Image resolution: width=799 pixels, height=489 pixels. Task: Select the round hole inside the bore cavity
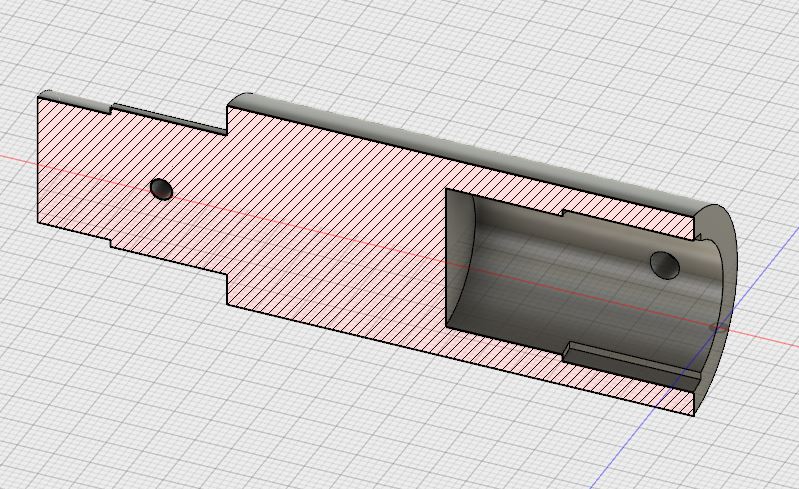tap(665, 265)
